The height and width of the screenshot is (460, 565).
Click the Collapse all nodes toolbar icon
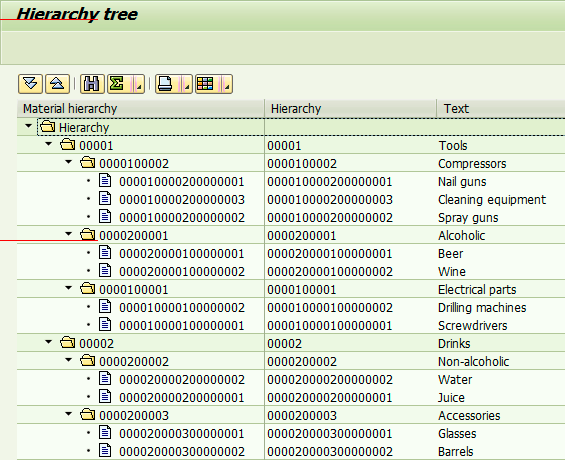click(x=57, y=84)
